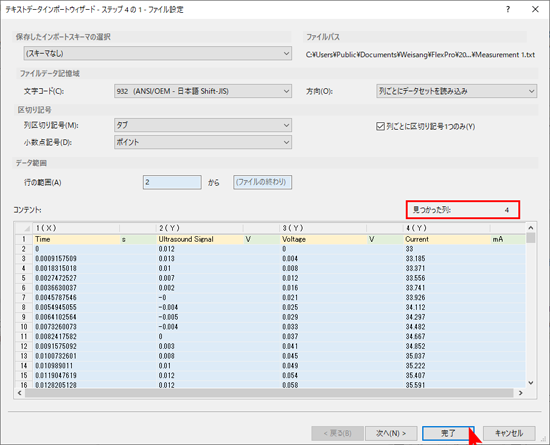Click the row range start field containing 2
This screenshot has height=445, width=550.
click(172, 182)
